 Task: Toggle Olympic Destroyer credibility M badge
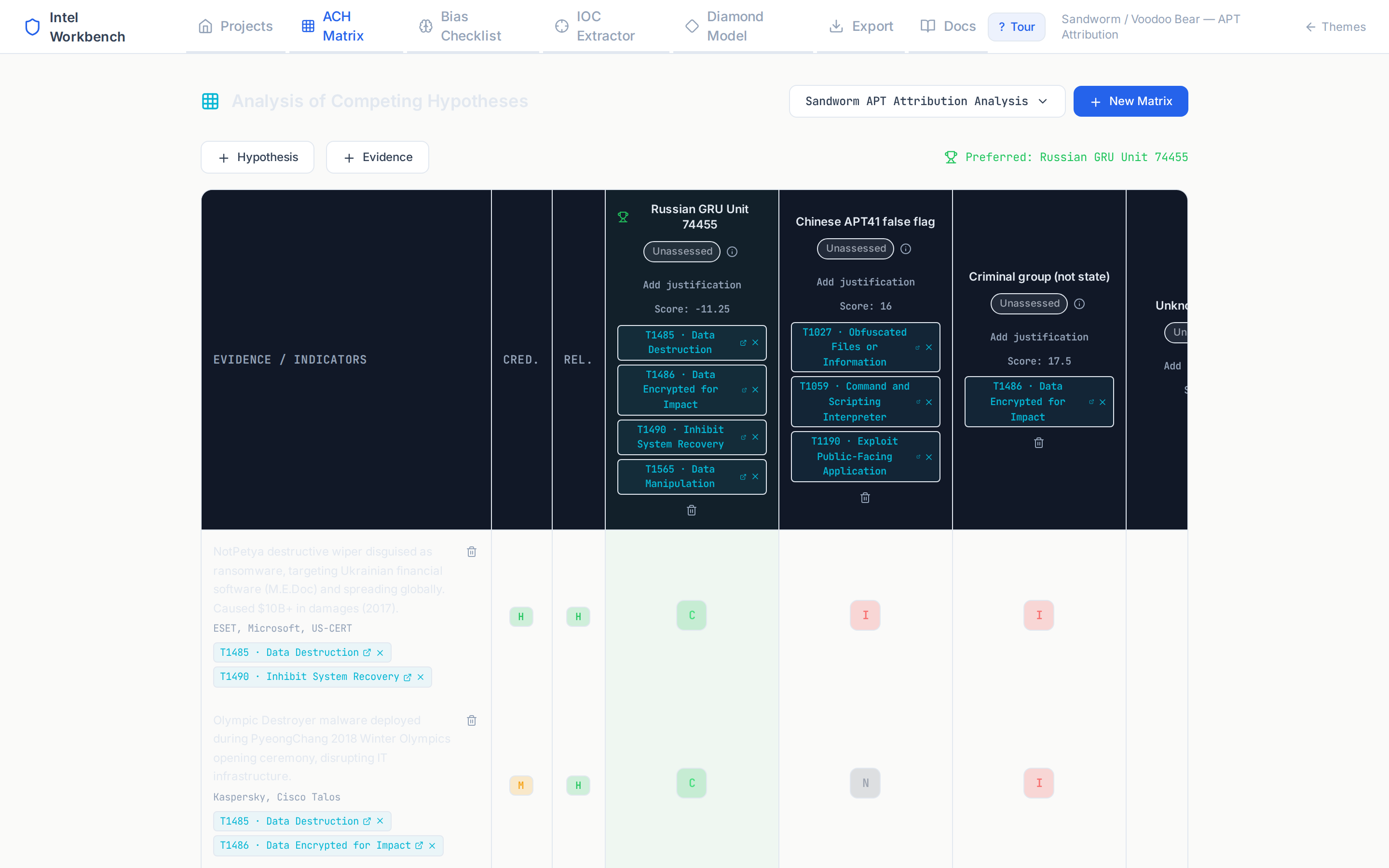pos(521,786)
